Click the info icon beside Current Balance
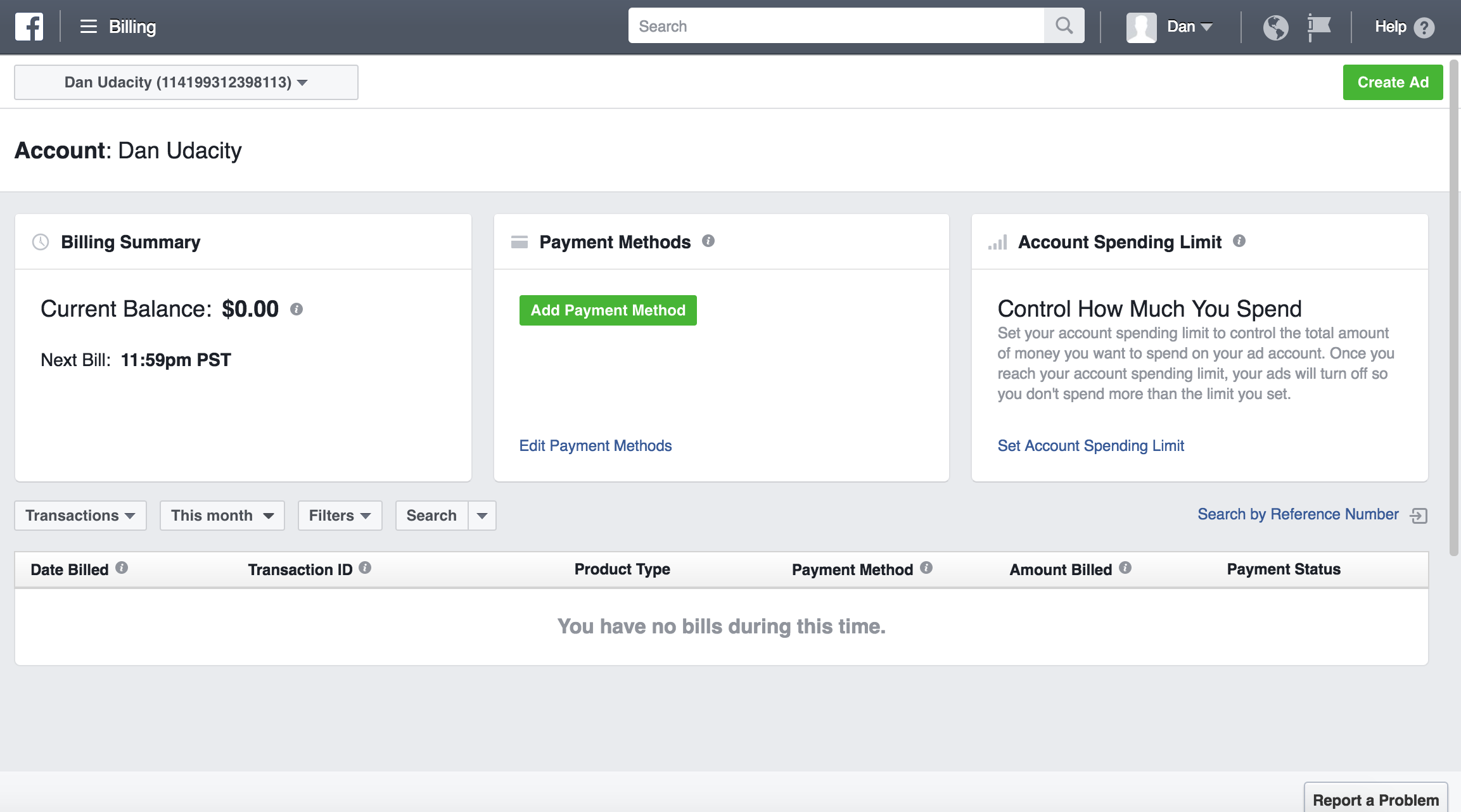The width and height of the screenshot is (1461, 812). click(295, 310)
